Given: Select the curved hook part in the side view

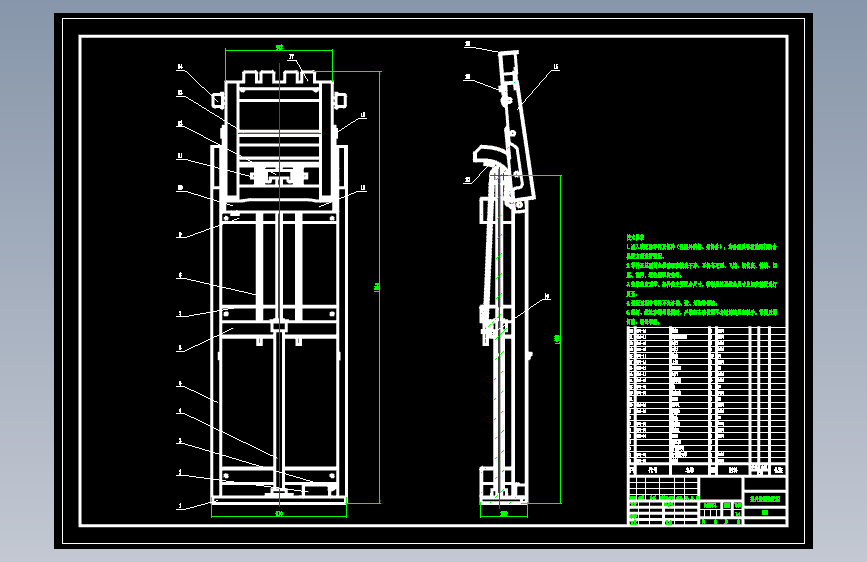Looking at the screenshot, I should coord(489,155).
